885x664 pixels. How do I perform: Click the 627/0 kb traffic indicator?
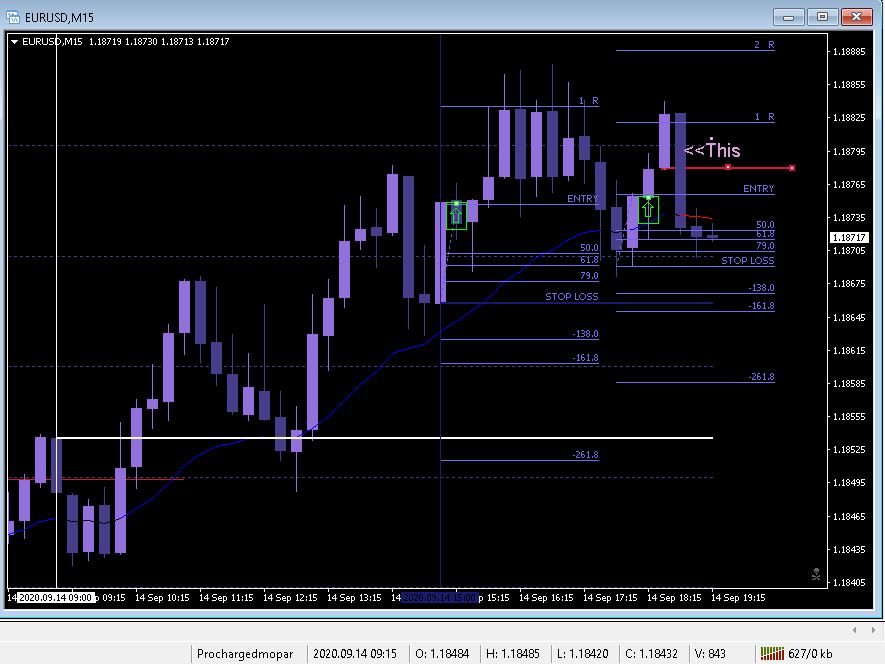click(810, 654)
